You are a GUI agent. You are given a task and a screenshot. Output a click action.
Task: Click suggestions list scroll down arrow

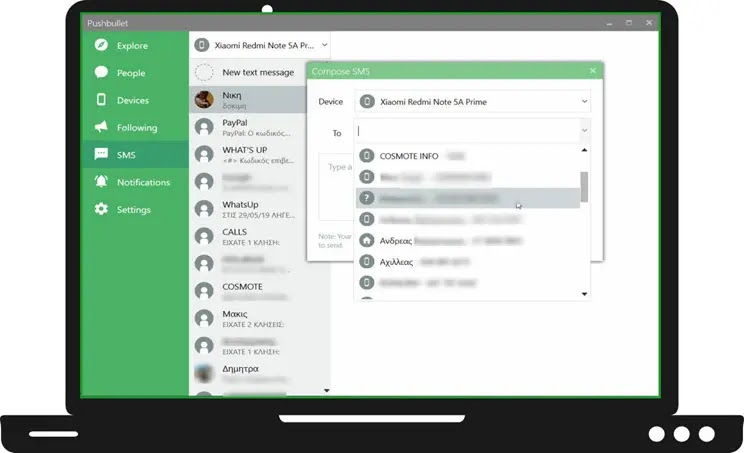click(584, 295)
